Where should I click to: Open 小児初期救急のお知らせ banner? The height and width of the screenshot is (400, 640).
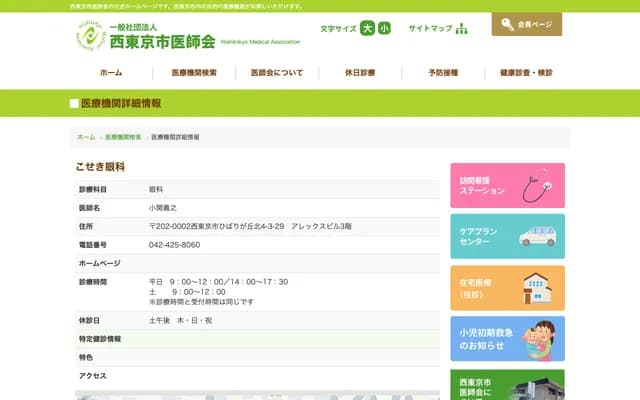pos(507,338)
